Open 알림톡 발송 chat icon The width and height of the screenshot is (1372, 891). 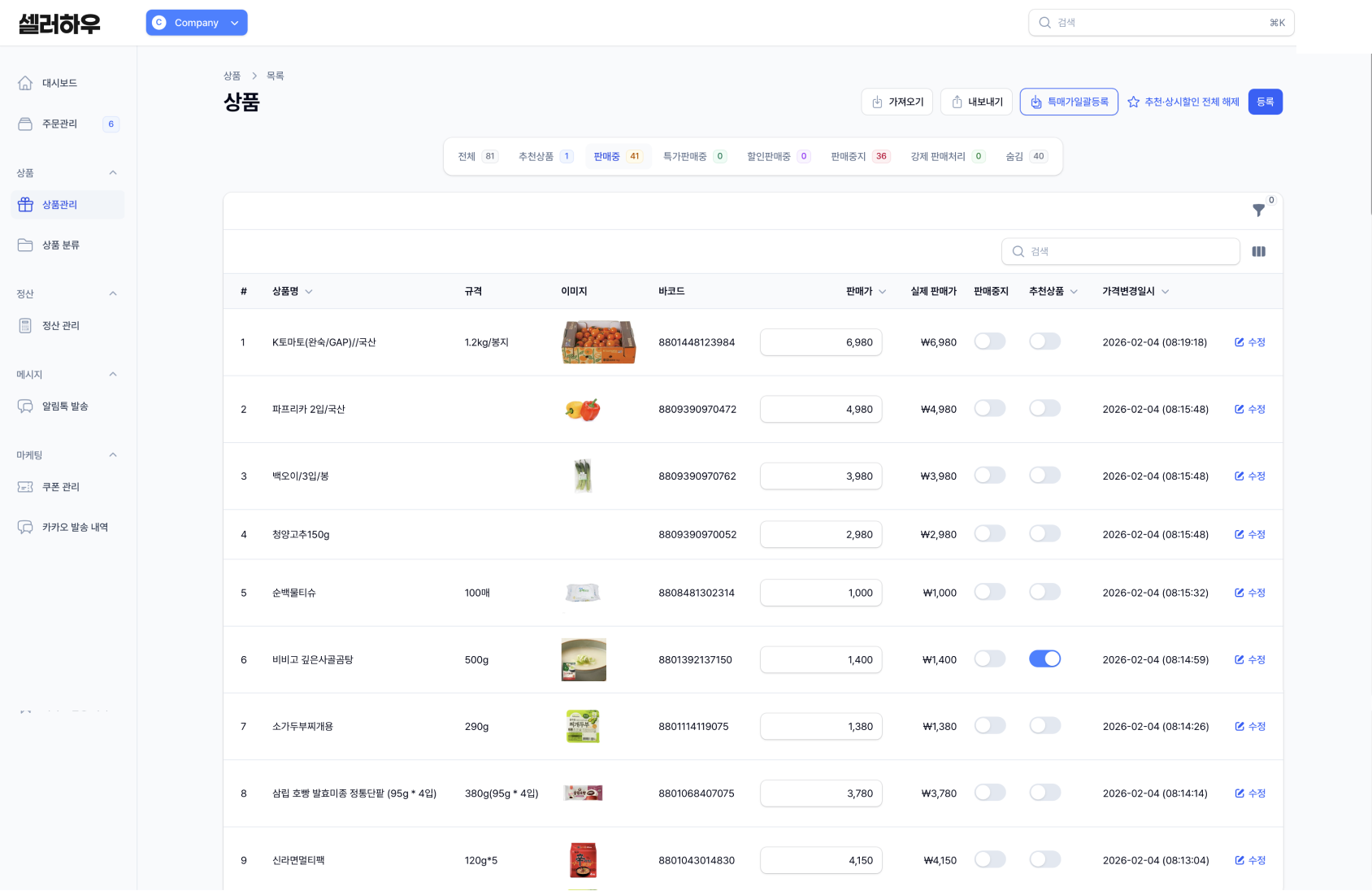(x=25, y=406)
